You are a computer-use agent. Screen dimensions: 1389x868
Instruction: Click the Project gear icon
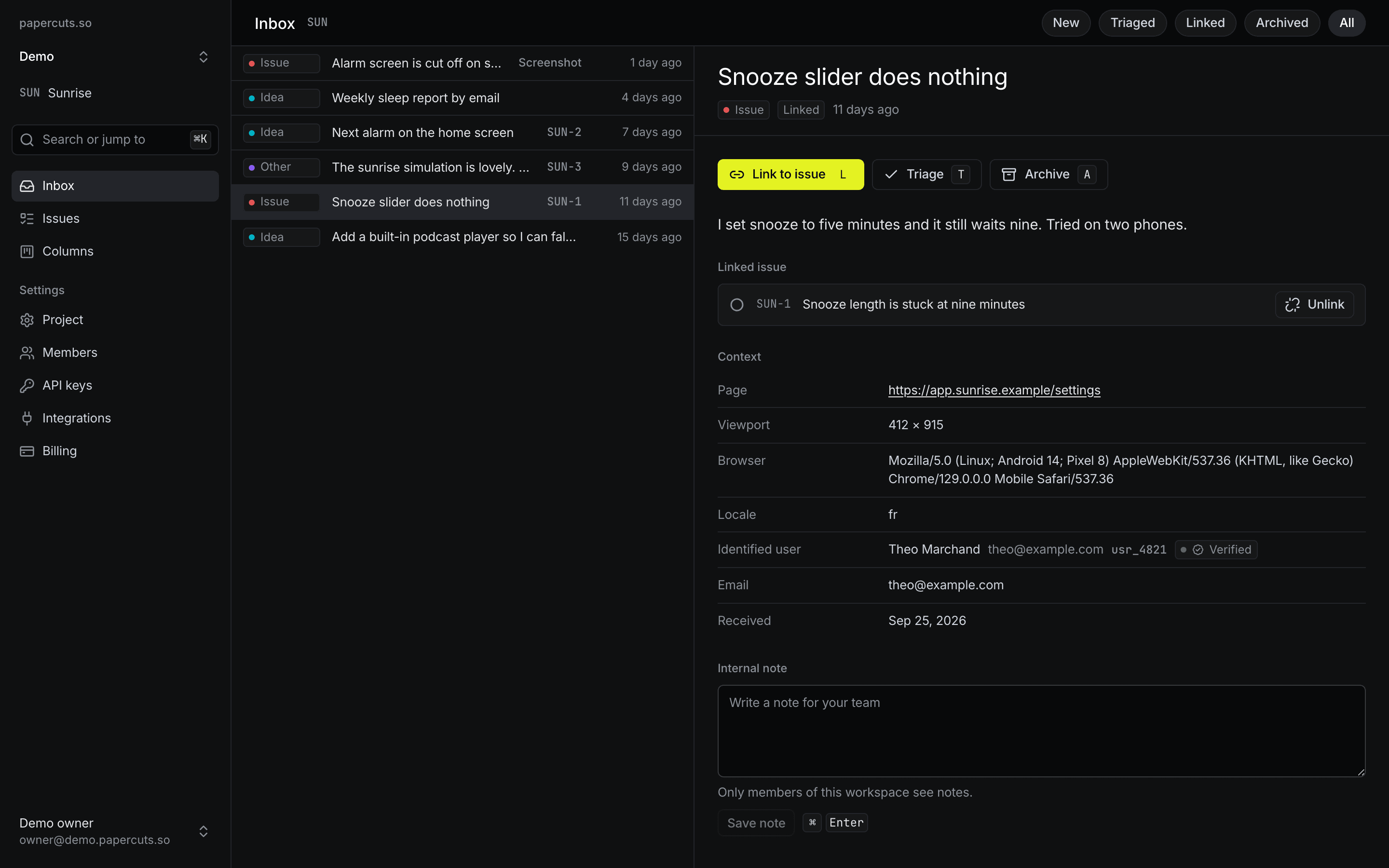click(x=27, y=320)
